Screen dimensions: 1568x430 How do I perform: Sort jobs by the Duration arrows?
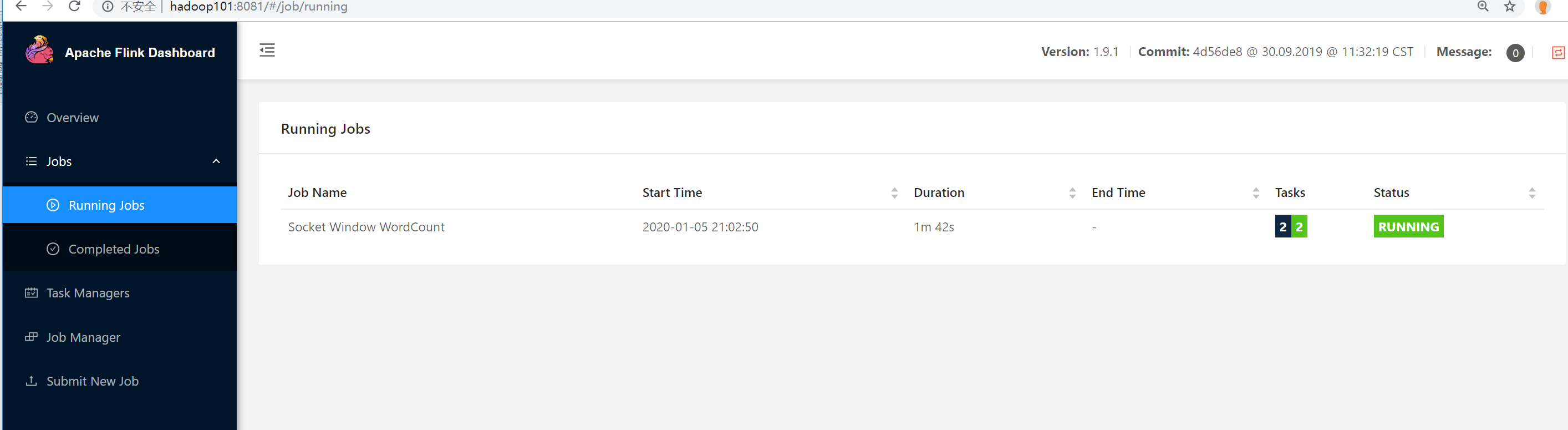1072,193
